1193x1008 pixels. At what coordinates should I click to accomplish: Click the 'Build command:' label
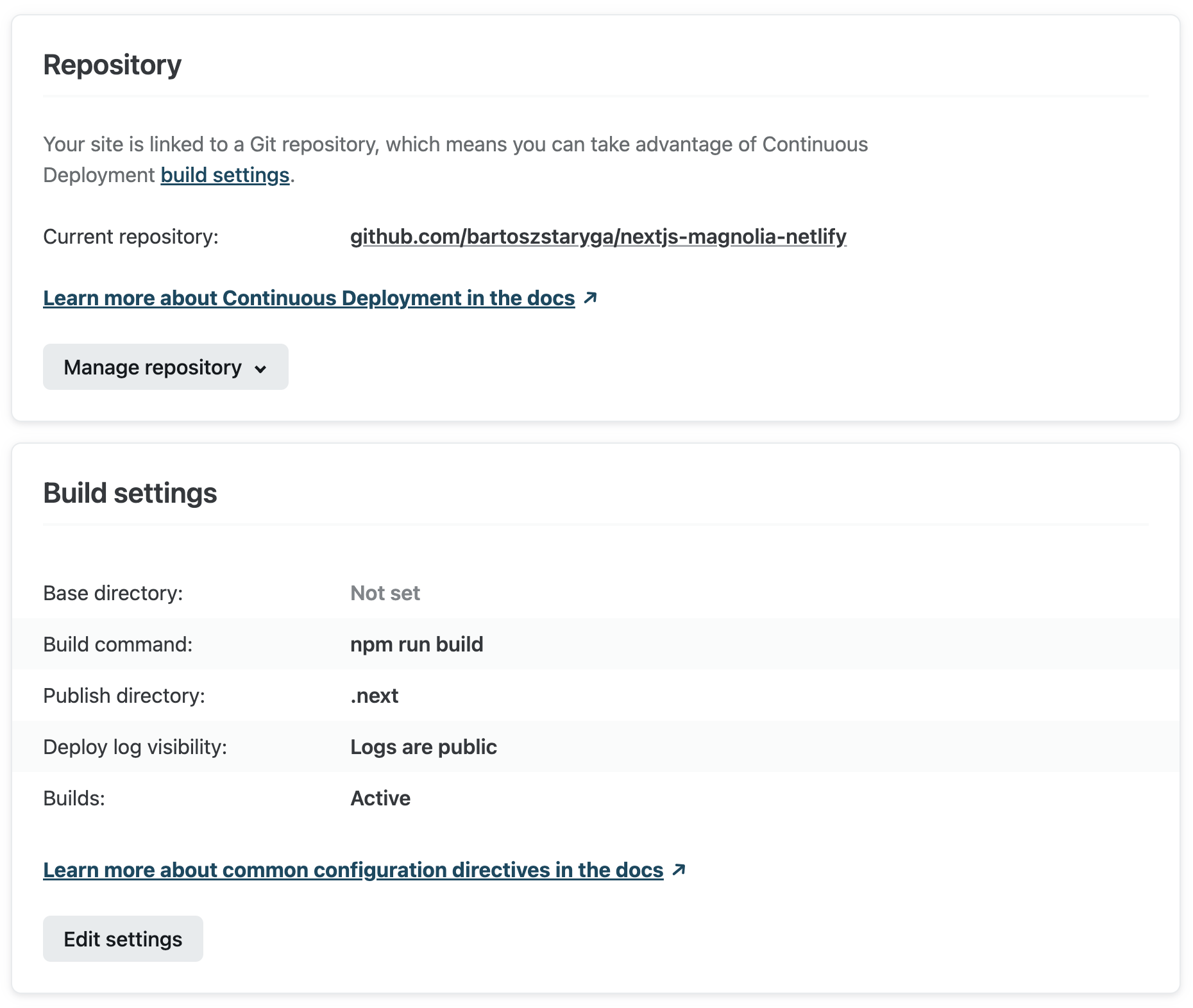click(118, 644)
